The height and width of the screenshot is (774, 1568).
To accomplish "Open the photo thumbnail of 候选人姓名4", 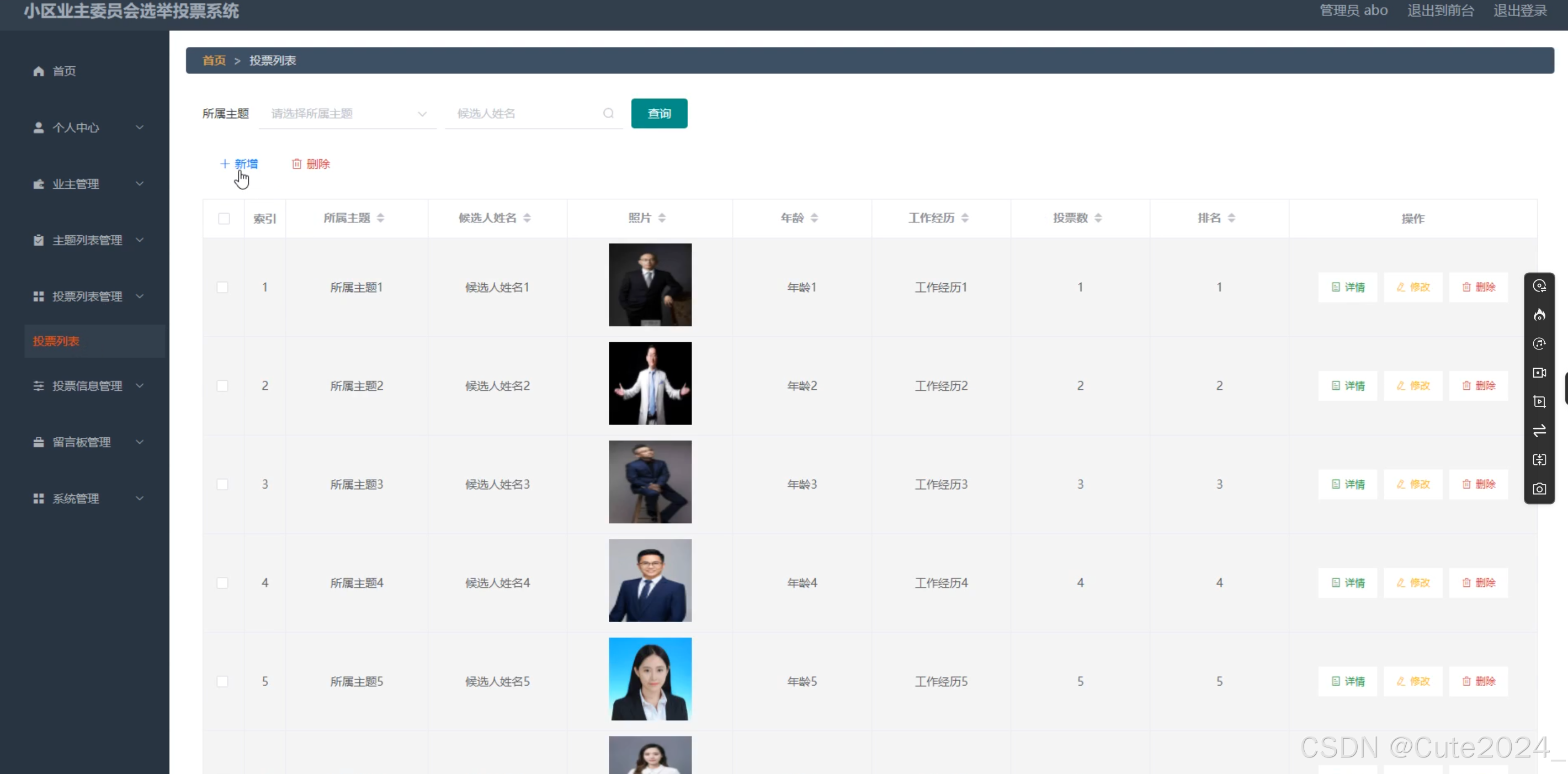I will 650,580.
